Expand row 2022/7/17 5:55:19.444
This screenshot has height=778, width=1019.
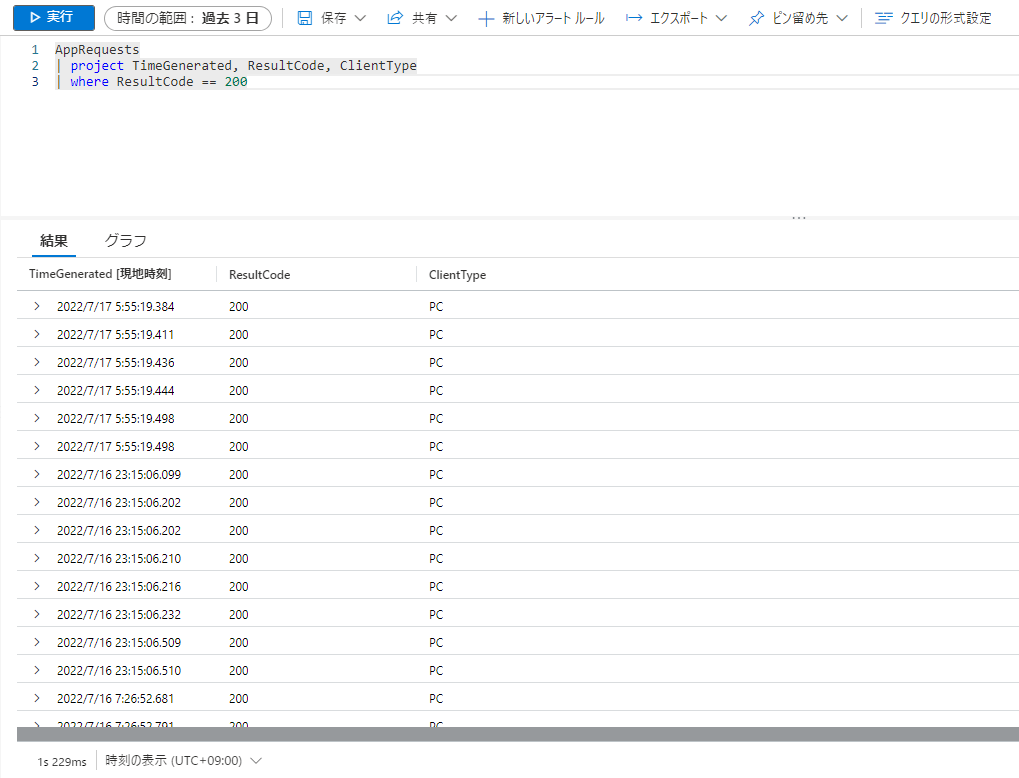37,390
